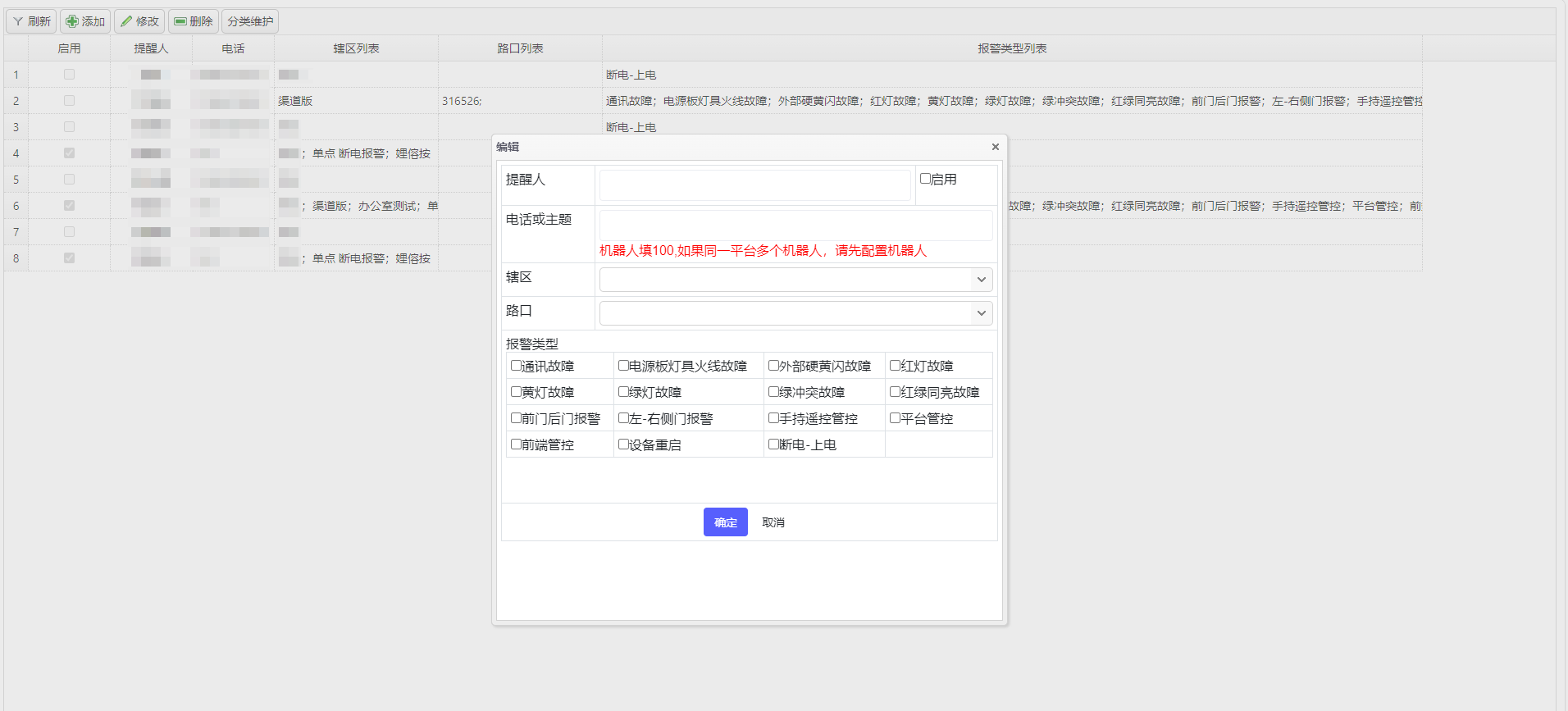Click into the 电话或主题 input field
The image size is (1568, 711).
click(795, 225)
